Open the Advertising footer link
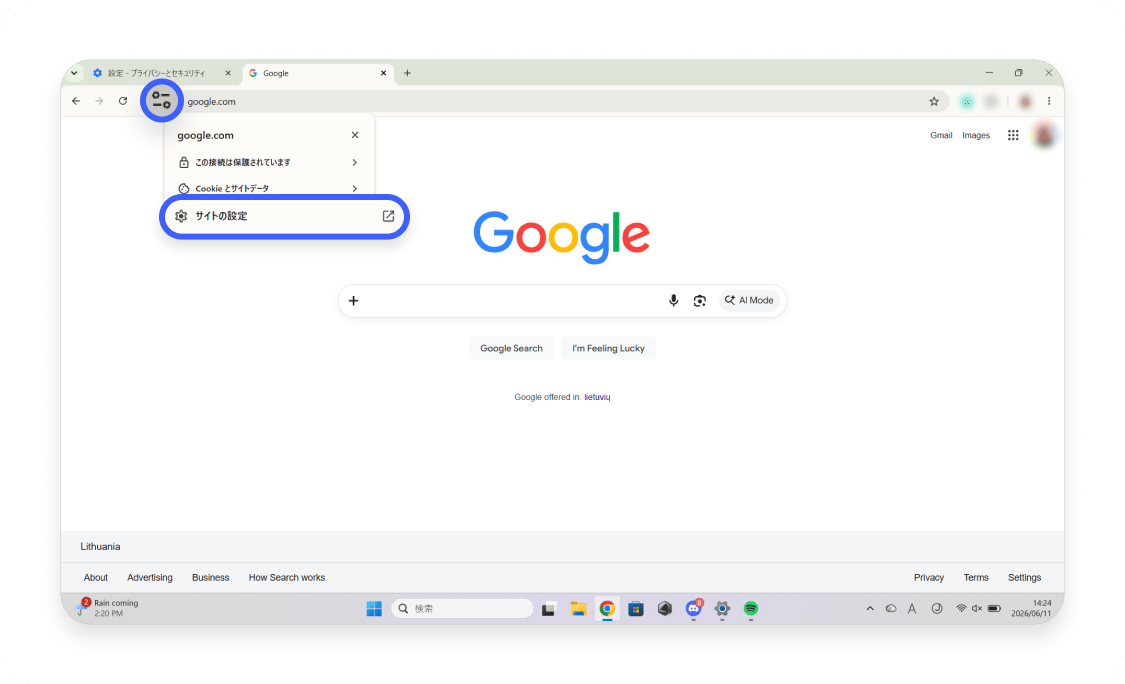This screenshot has height=684, width=1125. point(150,578)
